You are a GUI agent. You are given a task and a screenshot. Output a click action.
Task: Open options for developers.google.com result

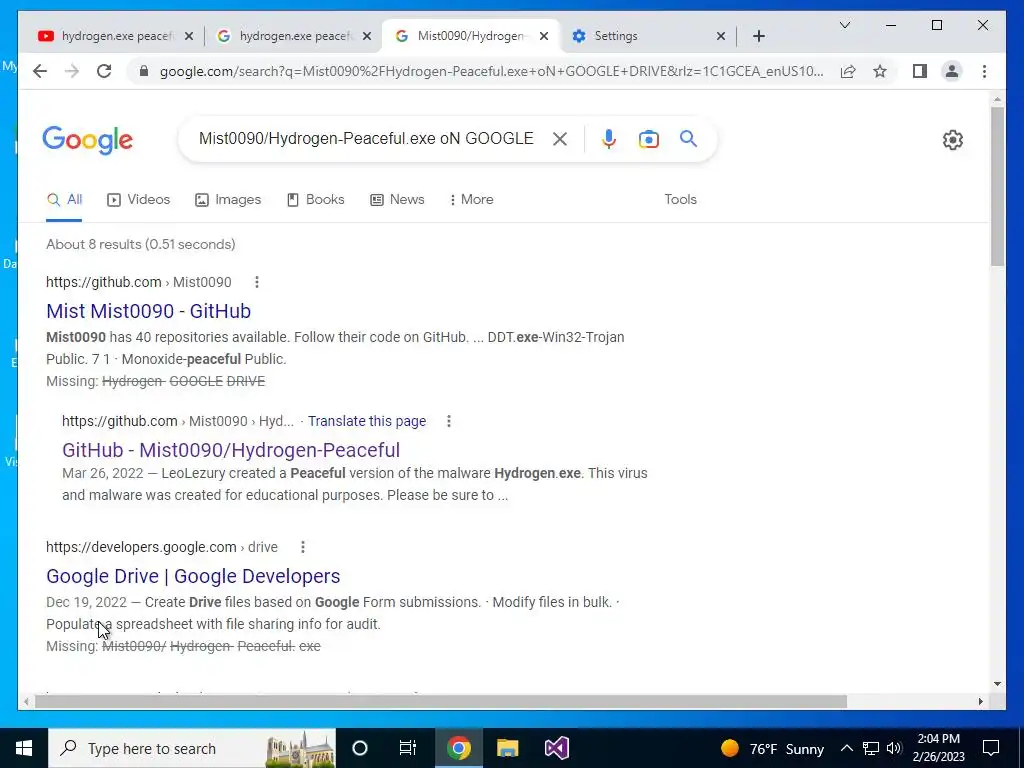pyautogui.click(x=302, y=547)
